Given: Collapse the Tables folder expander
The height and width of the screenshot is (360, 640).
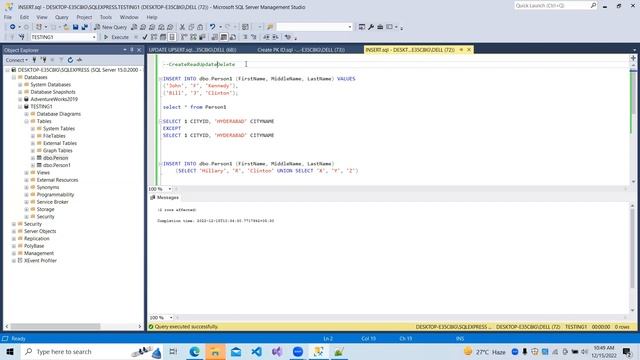Looking at the screenshot, I should click(x=27, y=121).
